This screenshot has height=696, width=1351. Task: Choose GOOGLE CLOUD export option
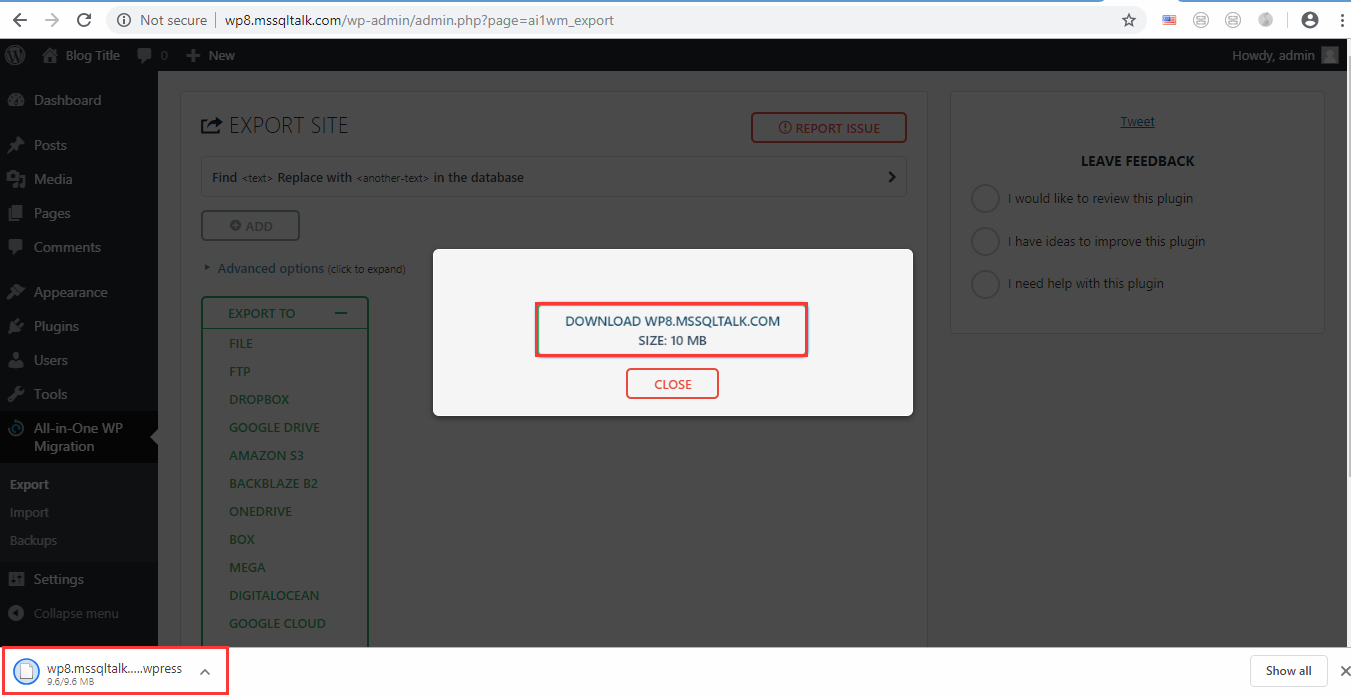[x=277, y=623]
